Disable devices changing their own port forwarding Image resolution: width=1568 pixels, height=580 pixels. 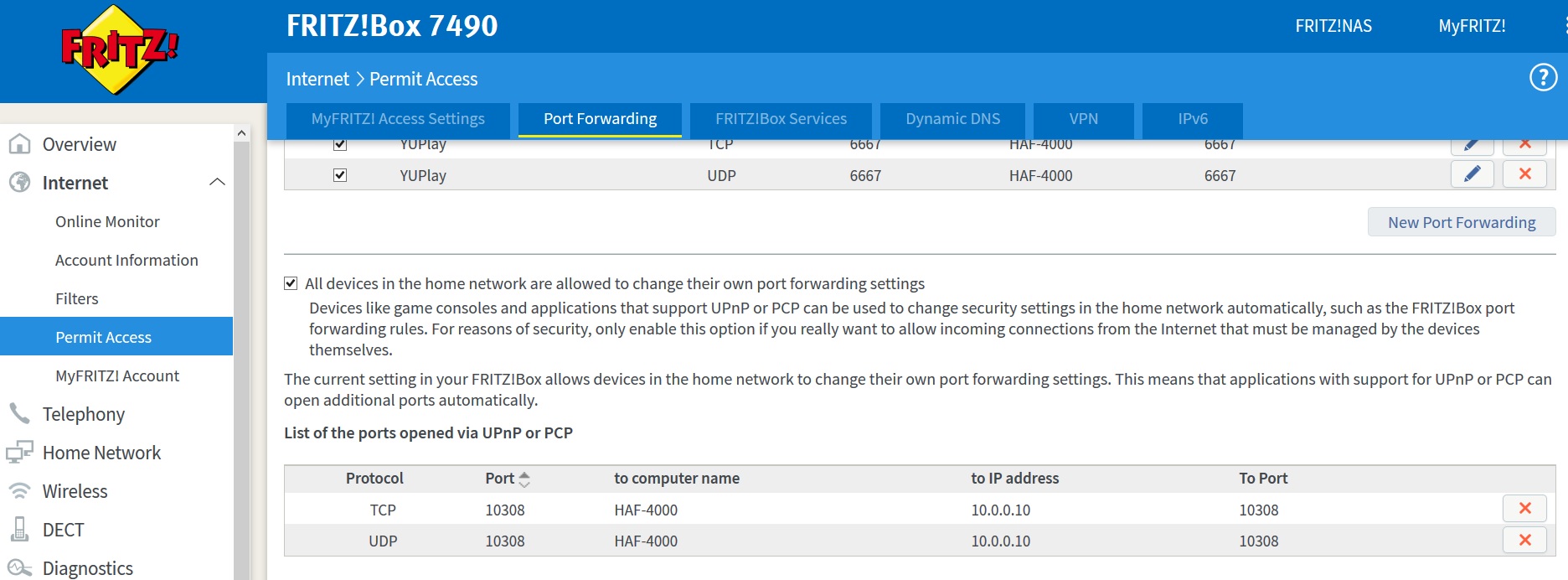[291, 283]
